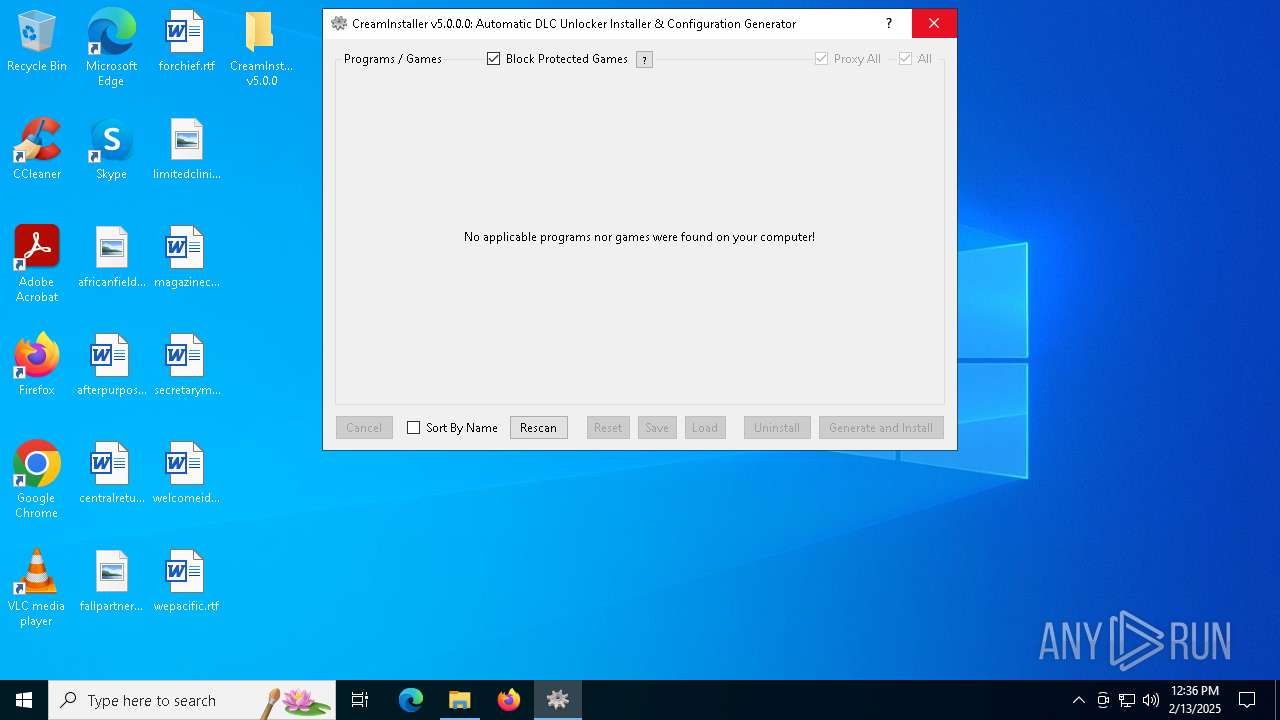Click CreamInstaller taskbar button
1280x720 pixels.
click(x=558, y=700)
